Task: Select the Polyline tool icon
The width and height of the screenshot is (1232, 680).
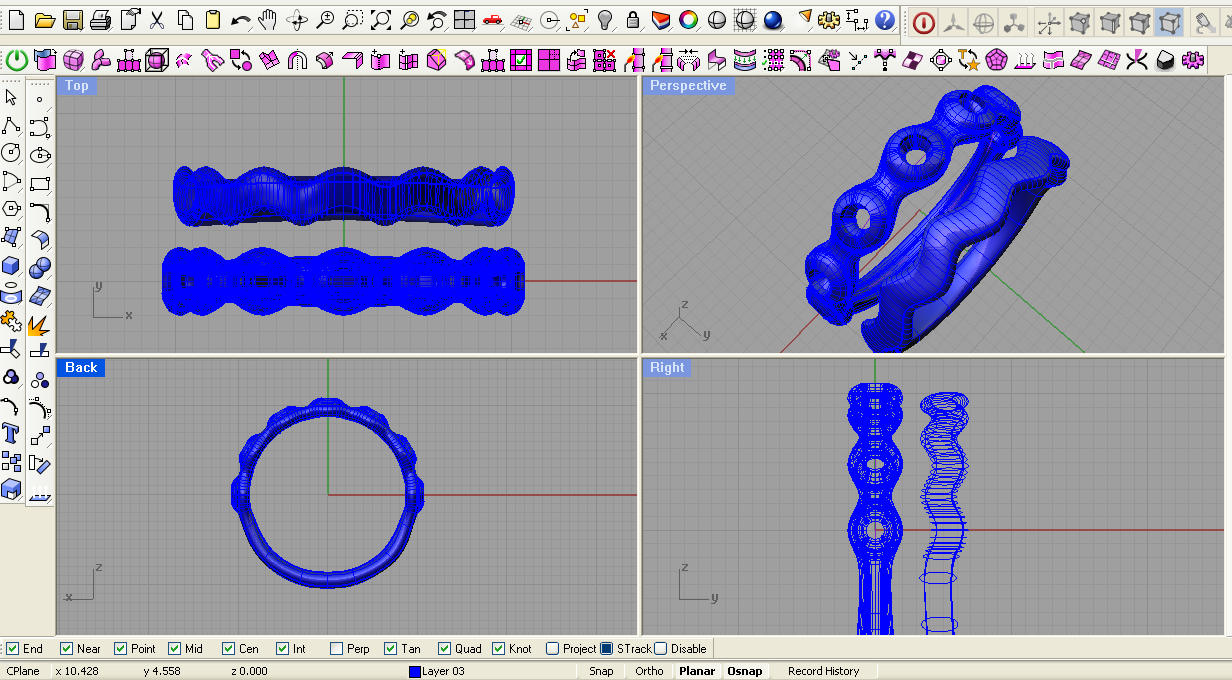Action: [x=11, y=126]
